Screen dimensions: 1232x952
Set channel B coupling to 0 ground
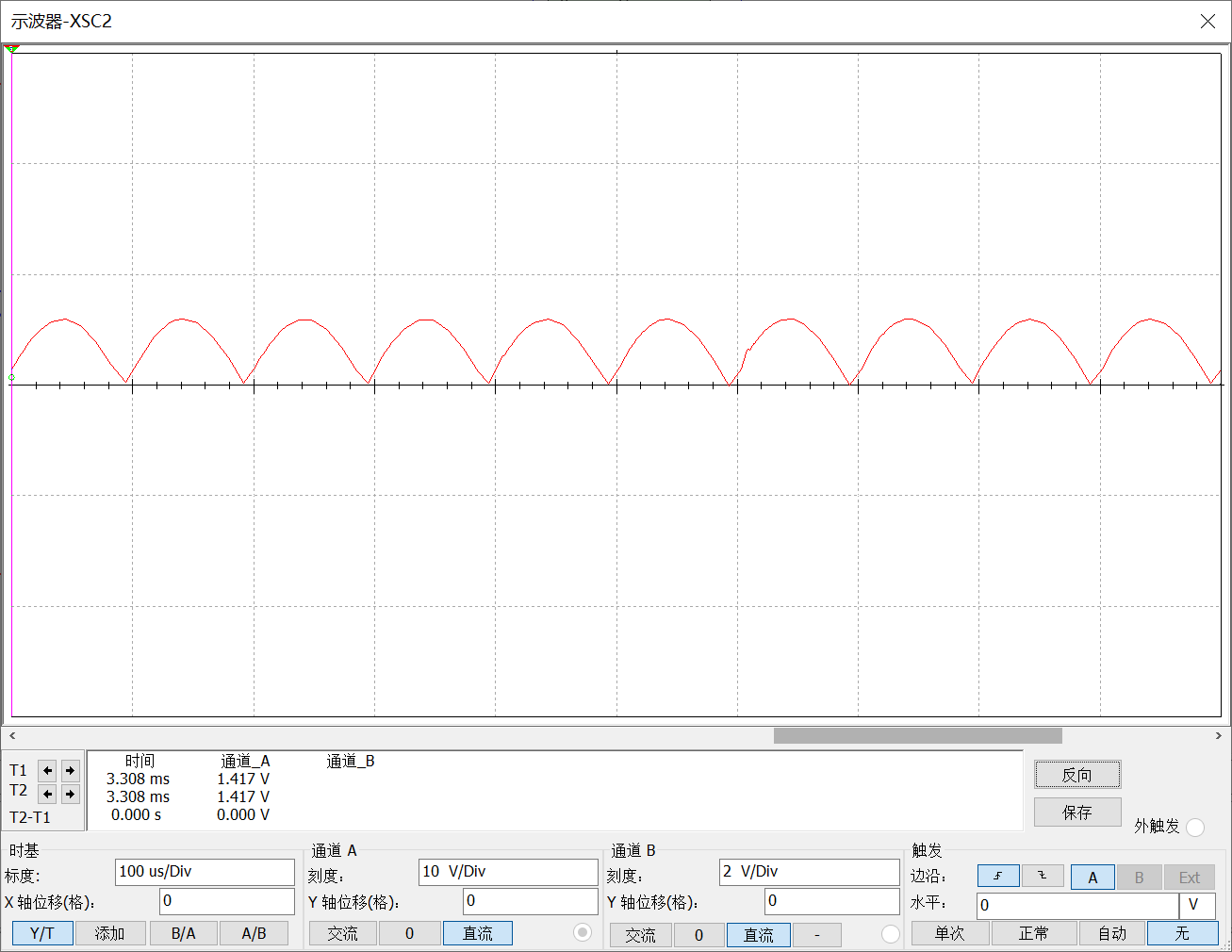698,935
